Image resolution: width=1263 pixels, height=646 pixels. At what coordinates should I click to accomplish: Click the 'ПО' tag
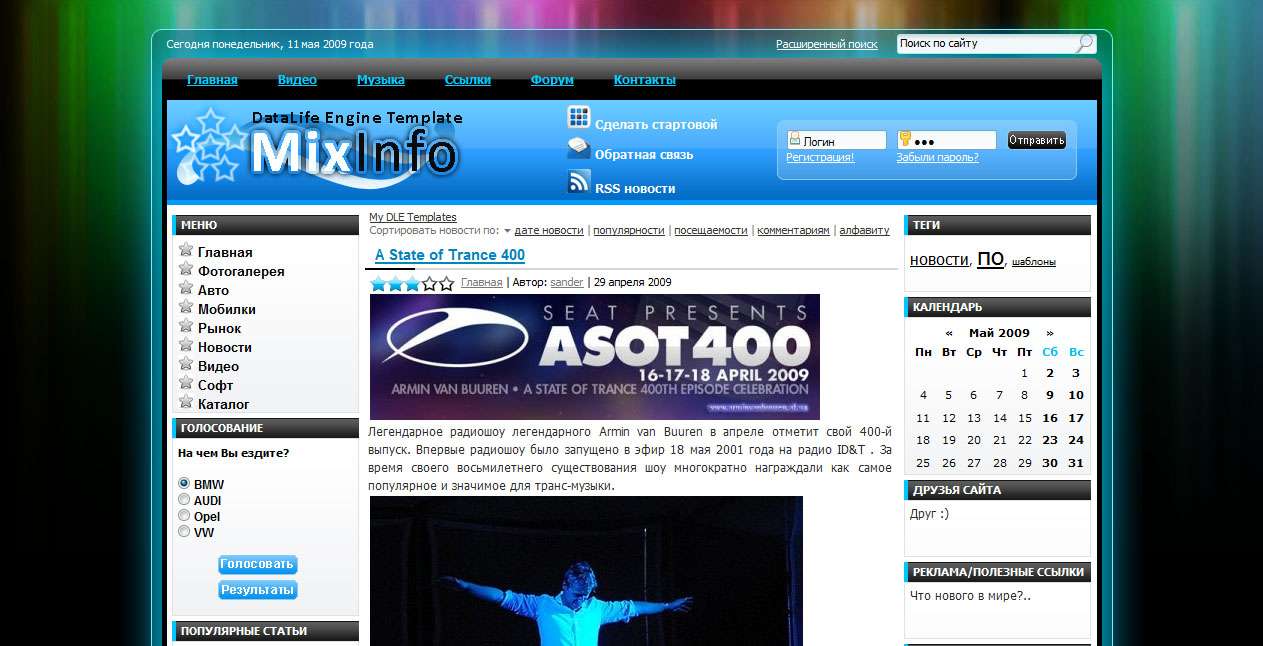click(990, 259)
